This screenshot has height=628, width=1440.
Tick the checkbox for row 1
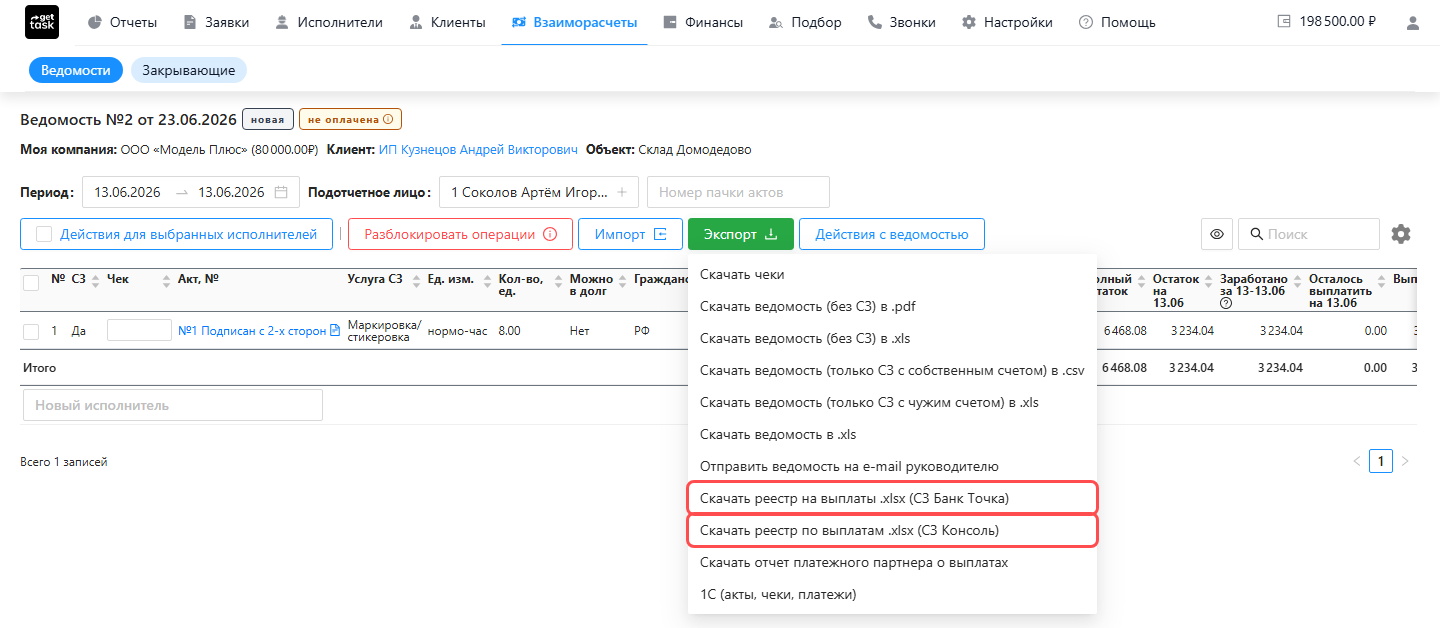click(x=31, y=331)
